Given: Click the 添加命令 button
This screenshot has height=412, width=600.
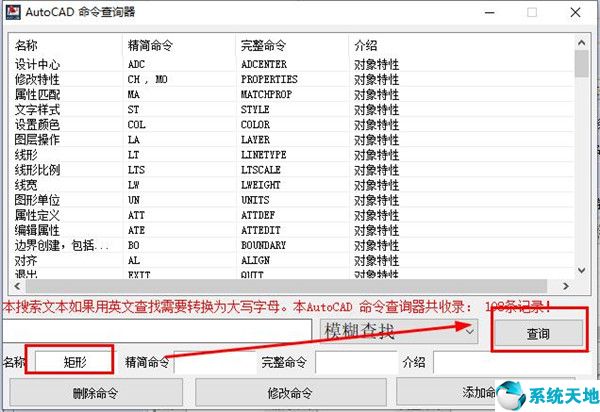Looking at the screenshot, I should pos(485,392).
